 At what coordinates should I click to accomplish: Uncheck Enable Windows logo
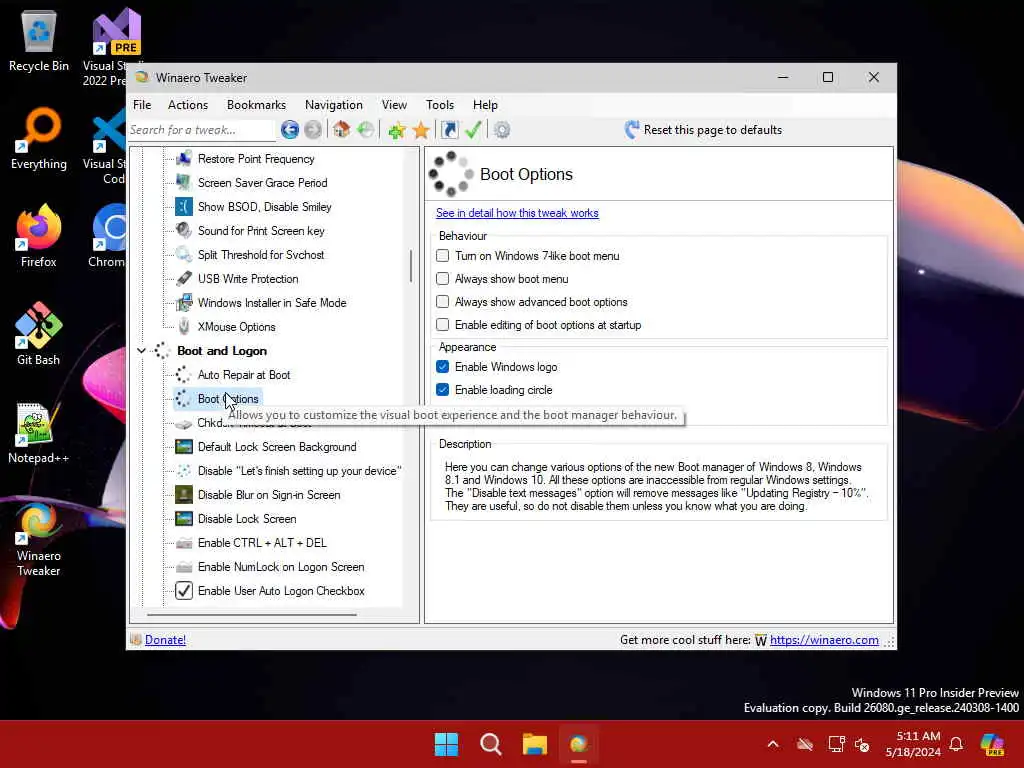(x=443, y=367)
